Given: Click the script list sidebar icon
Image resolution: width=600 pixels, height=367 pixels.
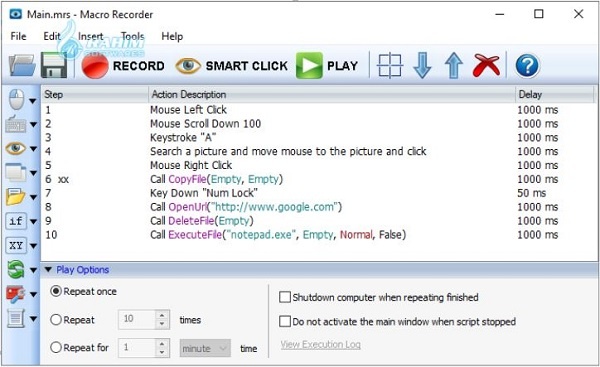Looking at the screenshot, I should 16,318.
